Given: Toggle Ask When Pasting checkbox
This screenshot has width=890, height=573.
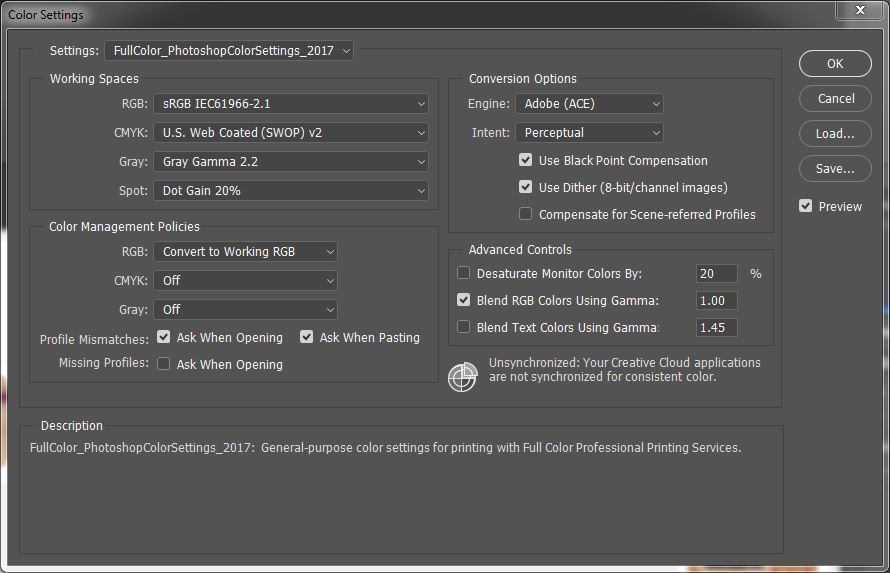Looking at the screenshot, I should (307, 337).
